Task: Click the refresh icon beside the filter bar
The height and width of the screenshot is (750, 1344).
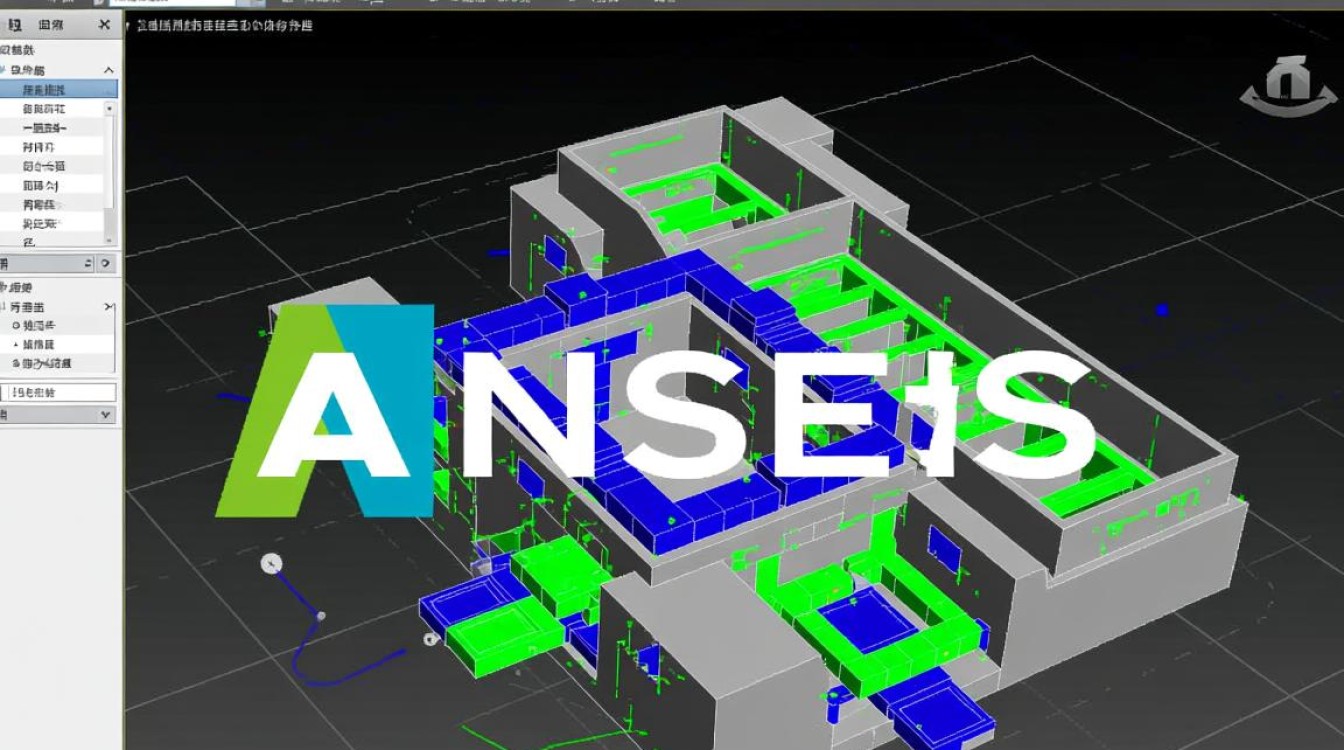Action: pos(104,264)
